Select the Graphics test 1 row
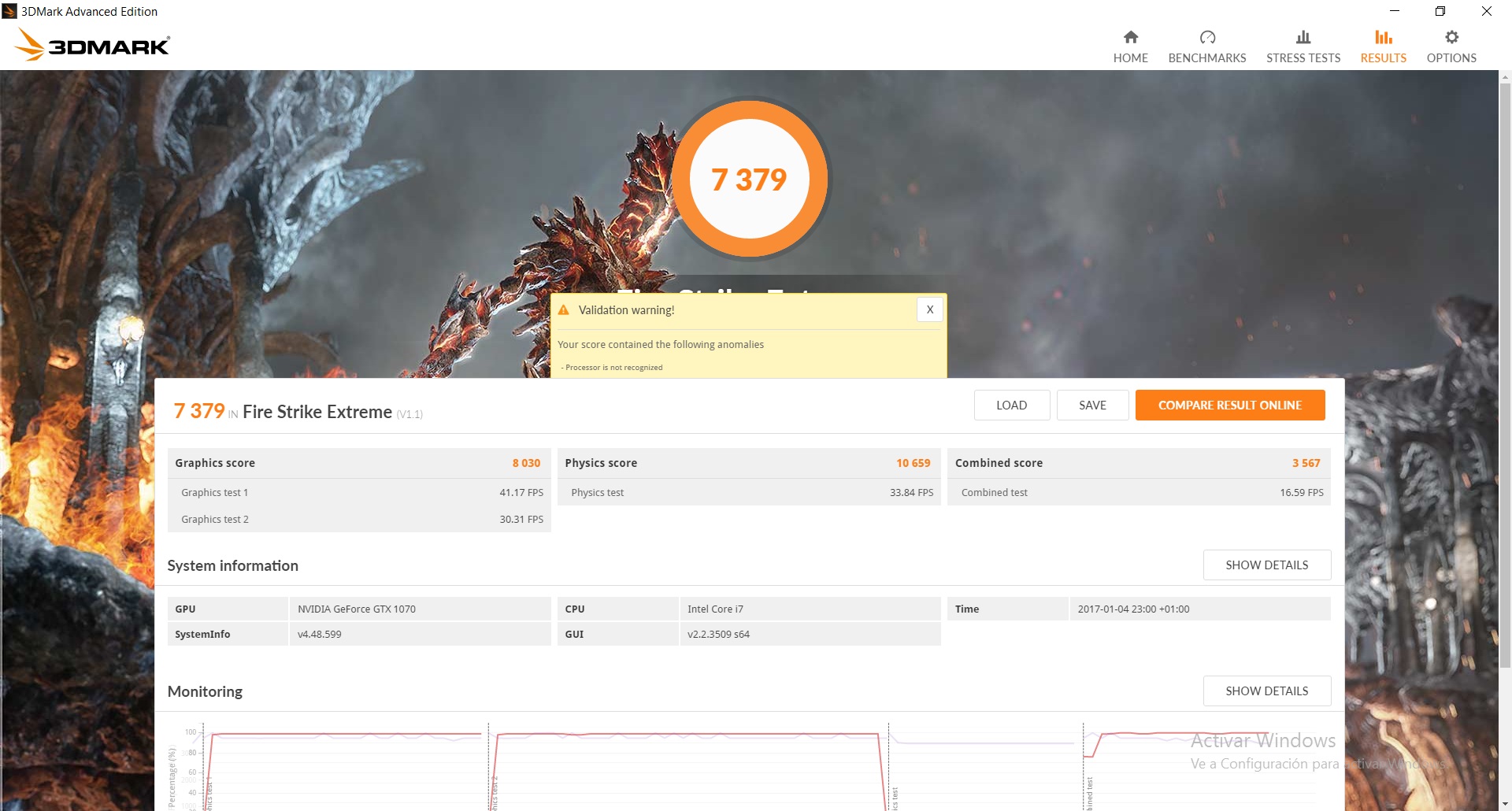This screenshot has width=1512, height=811. tap(359, 492)
